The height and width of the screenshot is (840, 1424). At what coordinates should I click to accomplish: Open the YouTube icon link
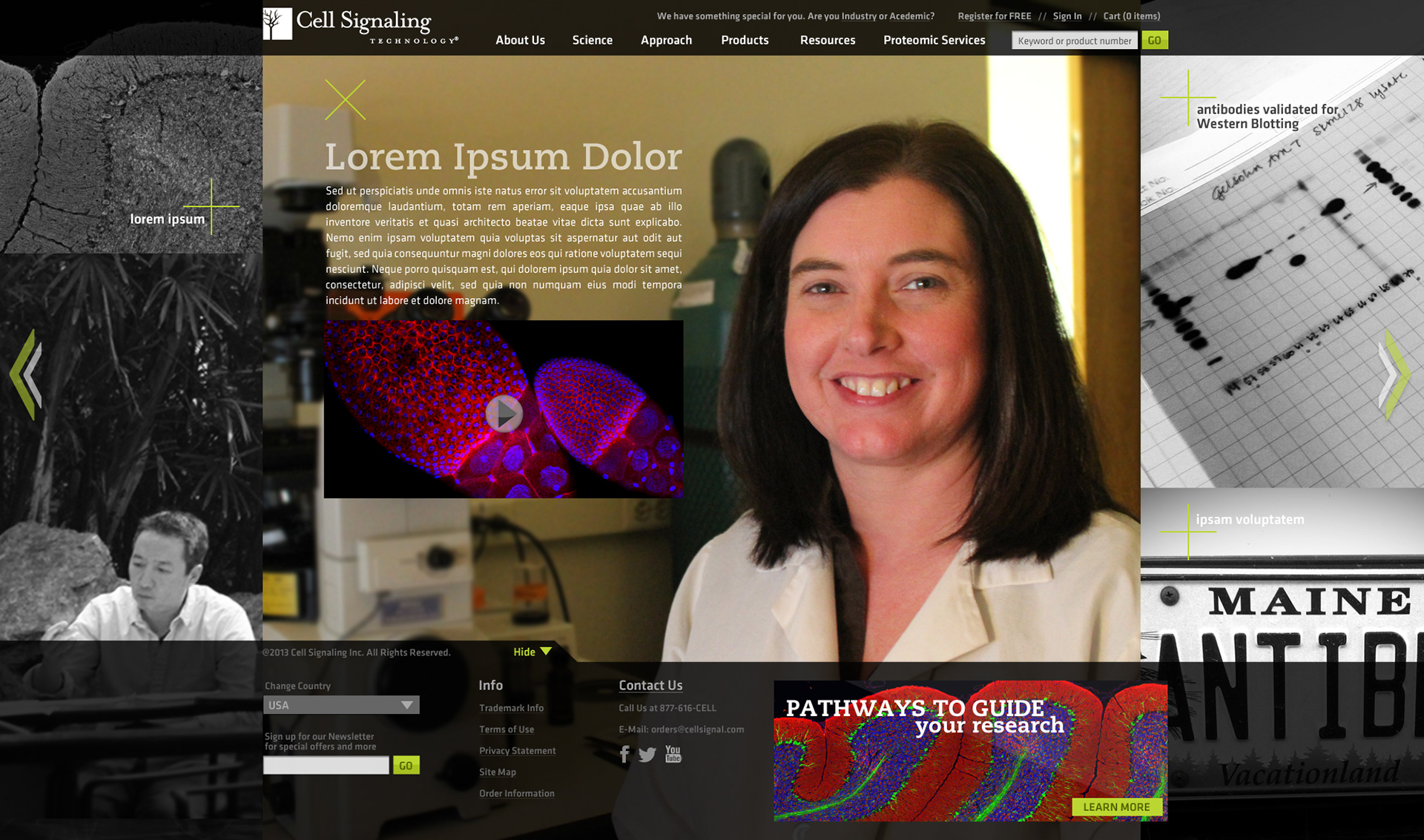pyautogui.click(x=673, y=754)
